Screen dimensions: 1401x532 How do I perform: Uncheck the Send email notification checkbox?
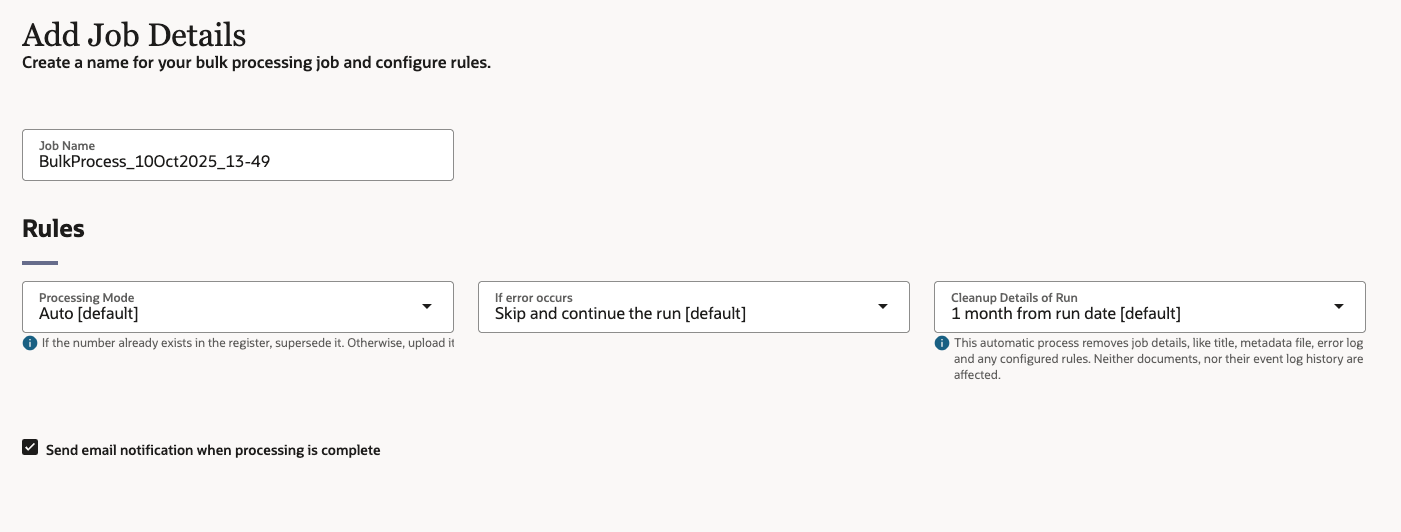click(30, 448)
